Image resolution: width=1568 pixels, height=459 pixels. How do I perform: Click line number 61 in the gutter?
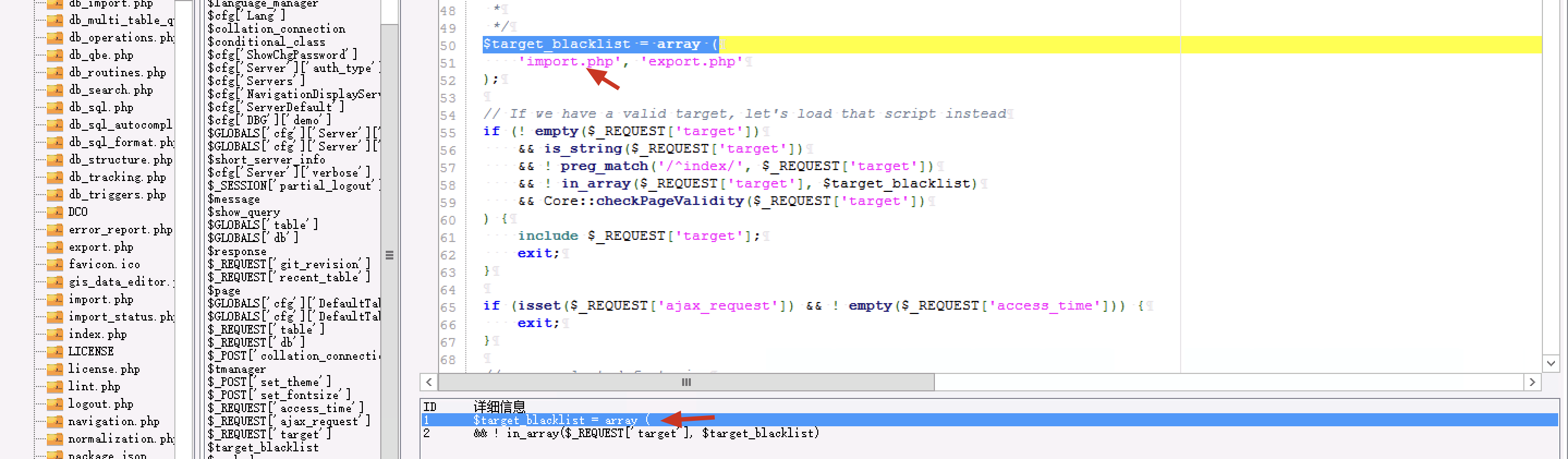pos(447,238)
